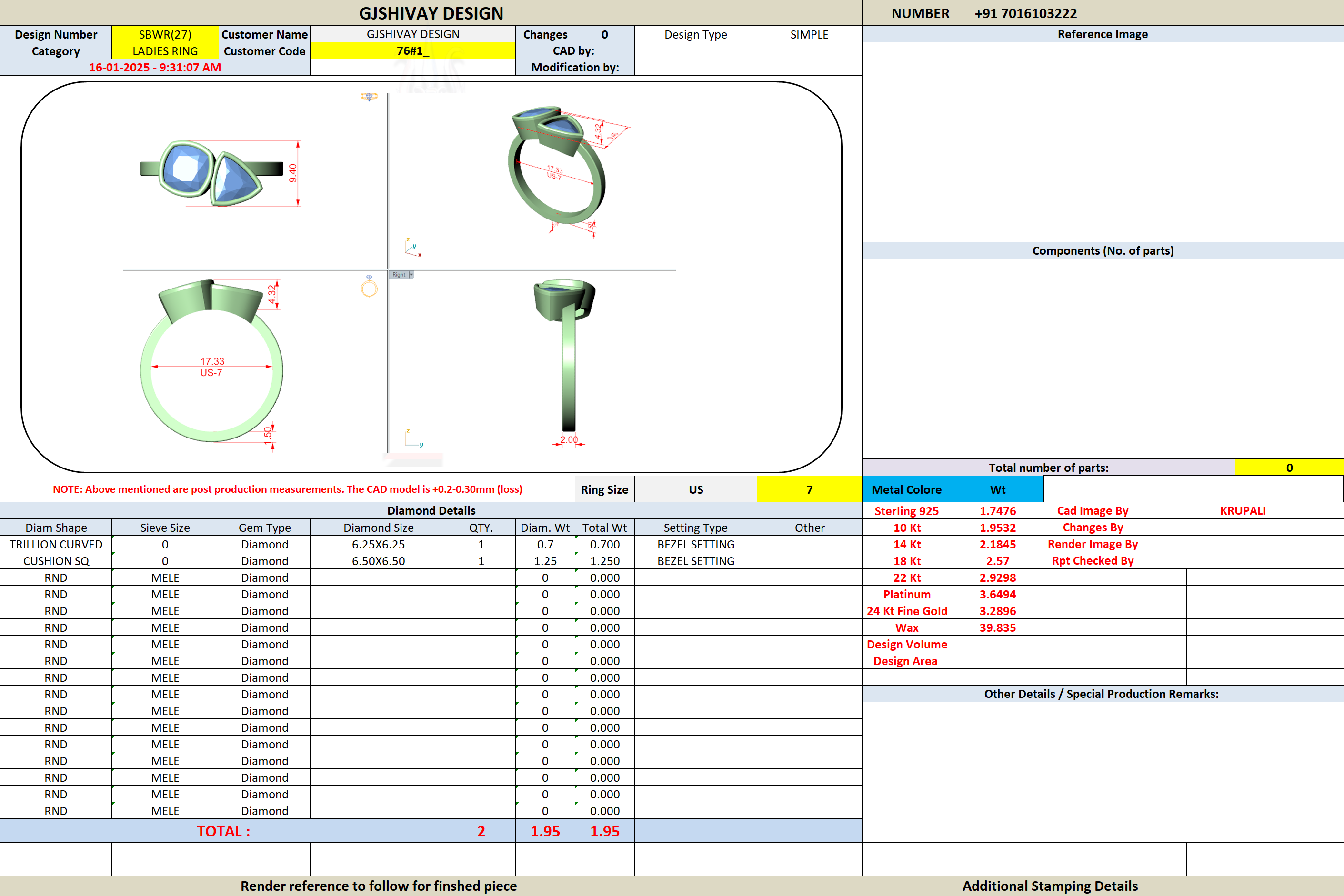Click the phone number +91 7016103222
The width and height of the screenshot is (1344, 896).
[1025, 13]
